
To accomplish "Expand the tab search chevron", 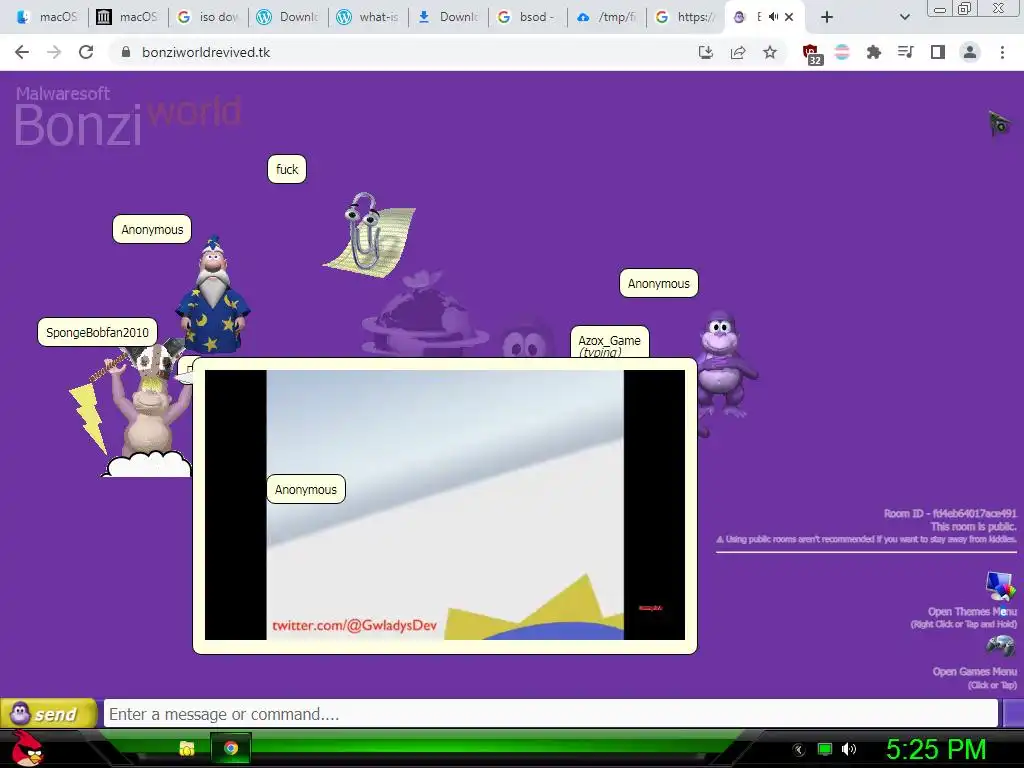I will [904, 17].
